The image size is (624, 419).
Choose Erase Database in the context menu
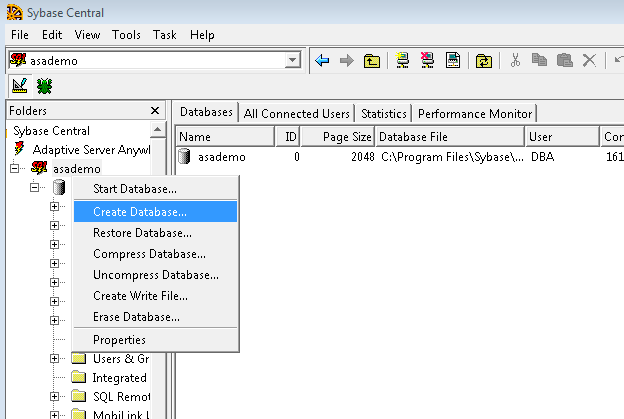click(x=136, y=317)
